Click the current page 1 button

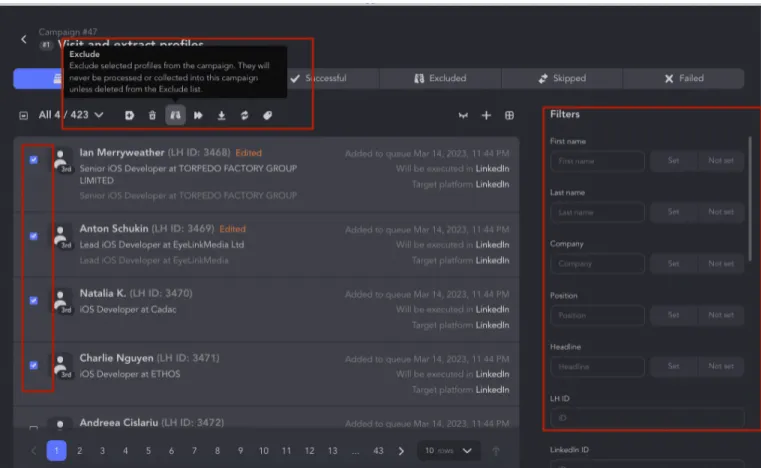pyautogui.click(x=56, y=451)
